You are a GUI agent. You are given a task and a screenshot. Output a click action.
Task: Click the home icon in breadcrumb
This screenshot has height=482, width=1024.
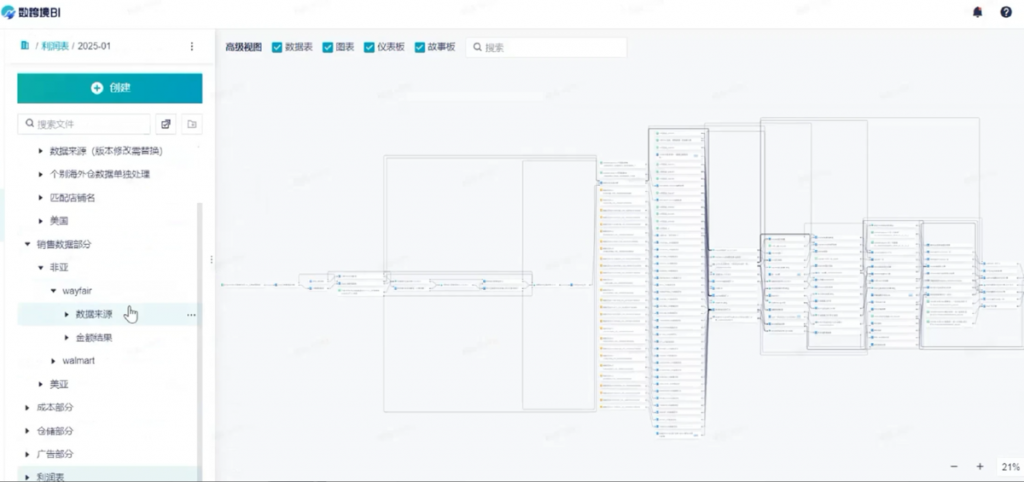[25, 46]
